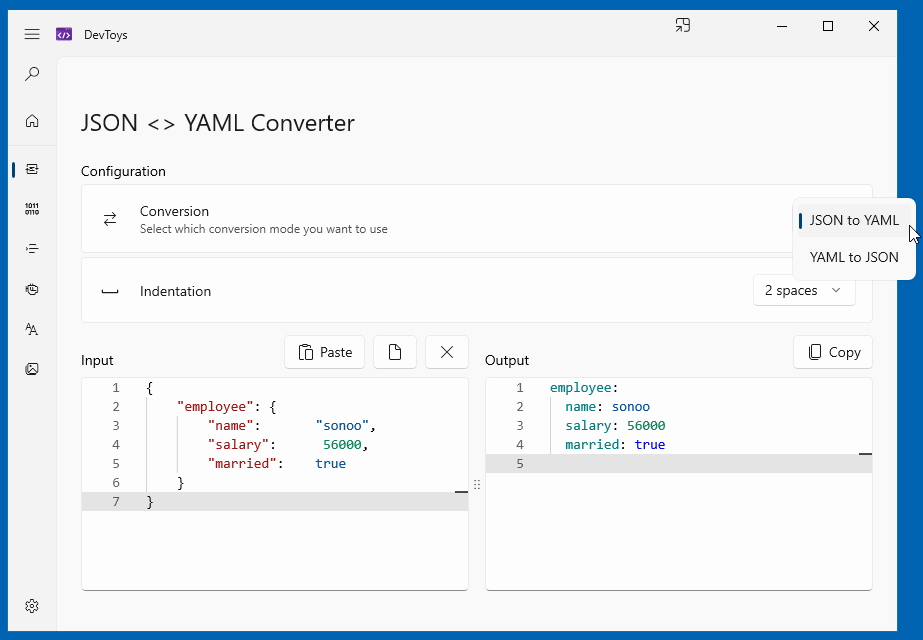
Task: Grab the splitter handle between Input and Output
Action: (477, 484)
